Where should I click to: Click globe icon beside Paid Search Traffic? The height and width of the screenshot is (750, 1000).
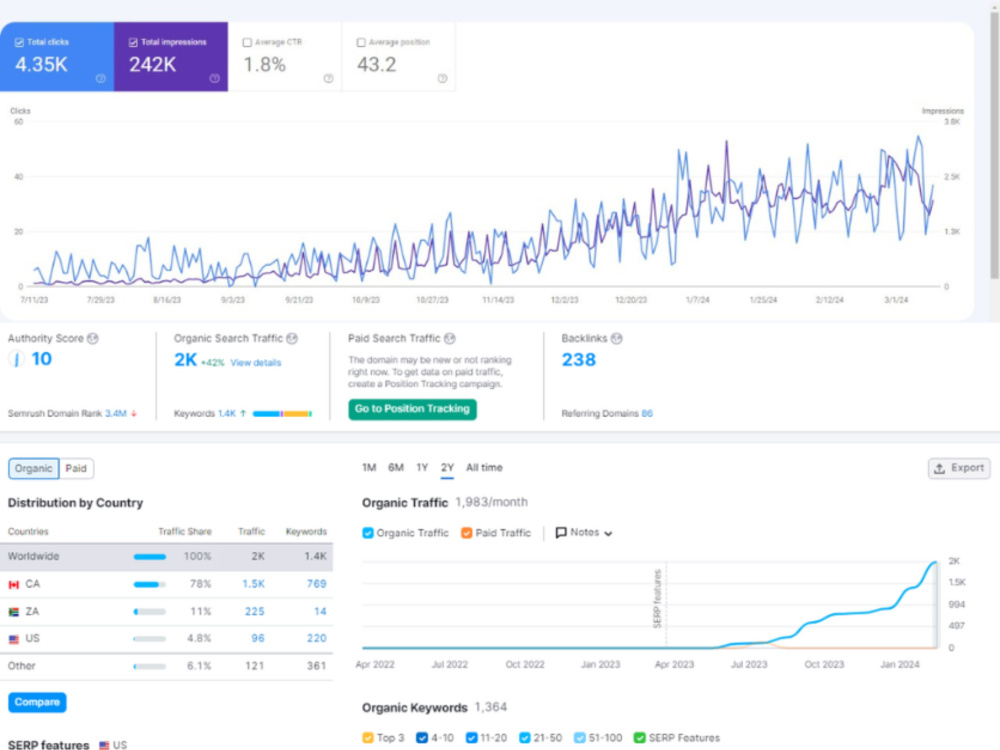[x=450, y=339]
